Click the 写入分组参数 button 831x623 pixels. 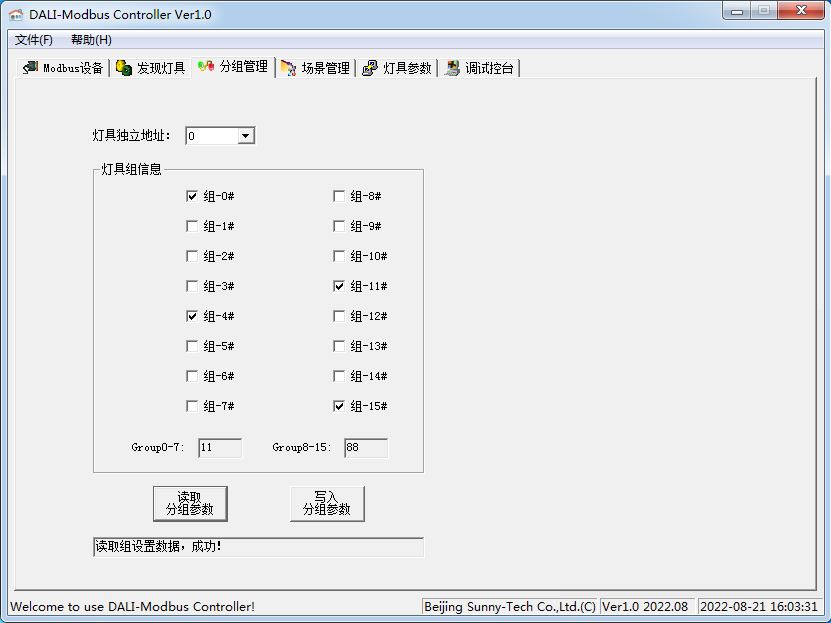point(327,504)
